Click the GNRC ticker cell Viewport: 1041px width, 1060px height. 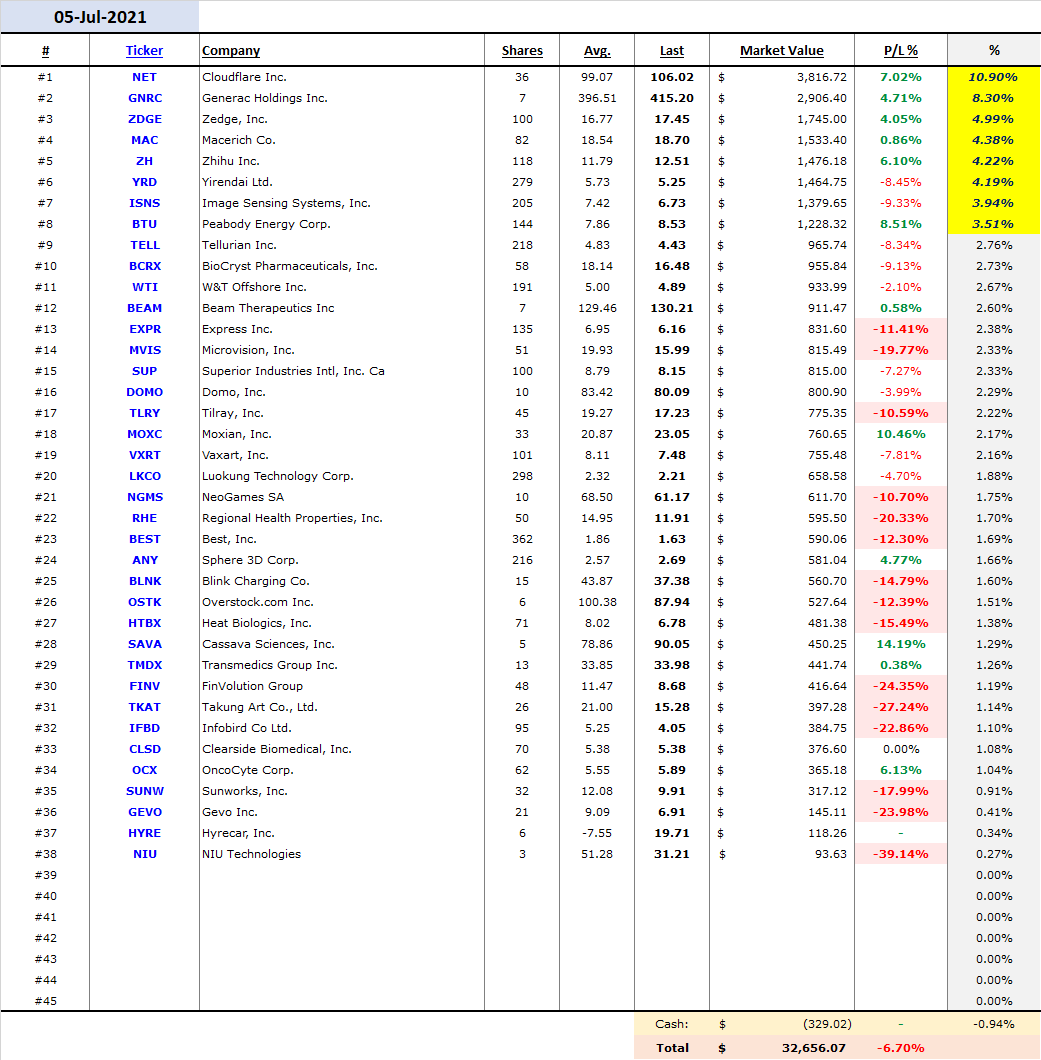(144, 98)
